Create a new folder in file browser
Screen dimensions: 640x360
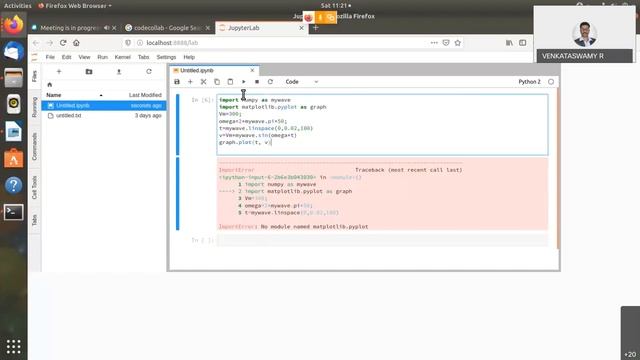click(x=89, y=71)
